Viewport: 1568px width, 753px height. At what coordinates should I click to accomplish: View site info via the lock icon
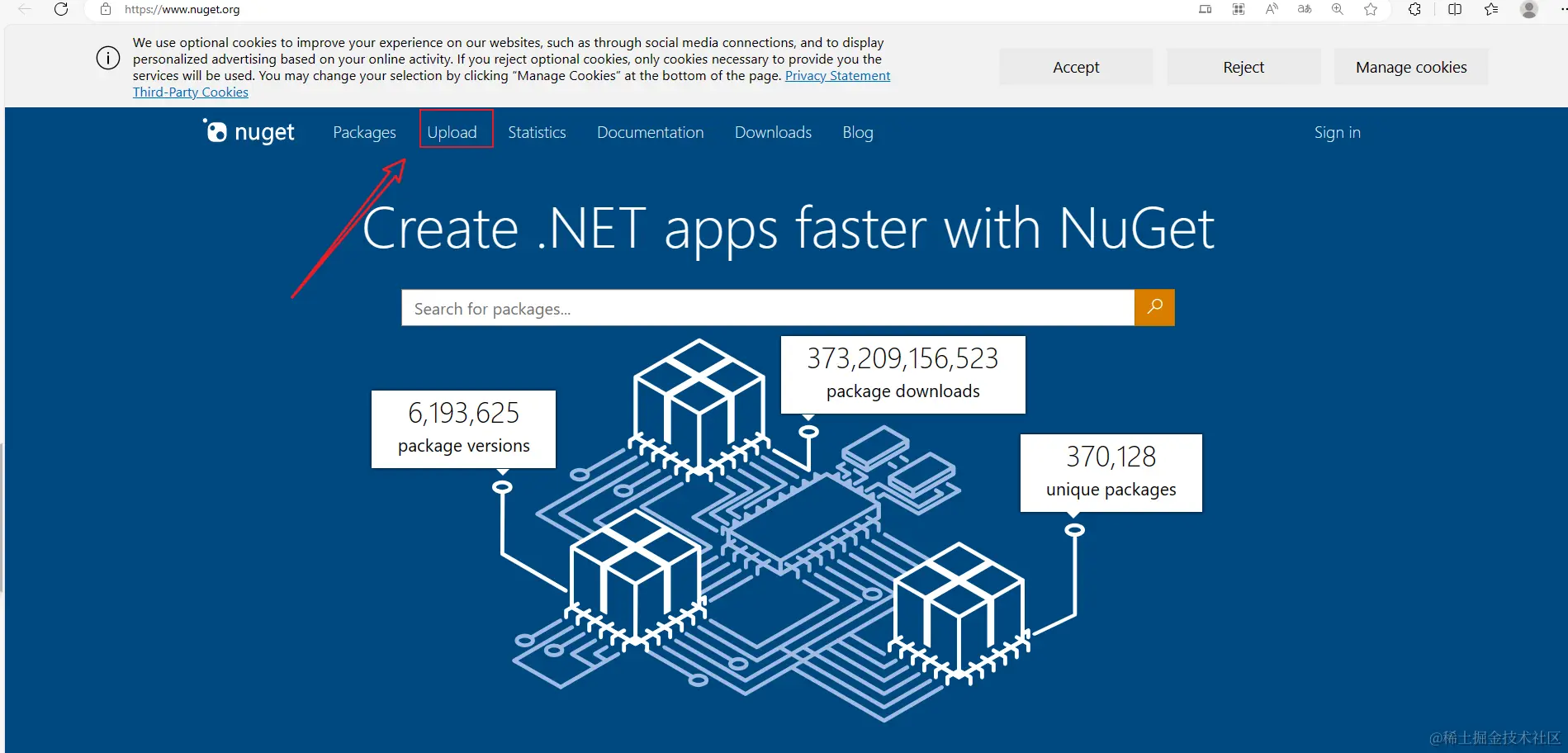(106, 9)
